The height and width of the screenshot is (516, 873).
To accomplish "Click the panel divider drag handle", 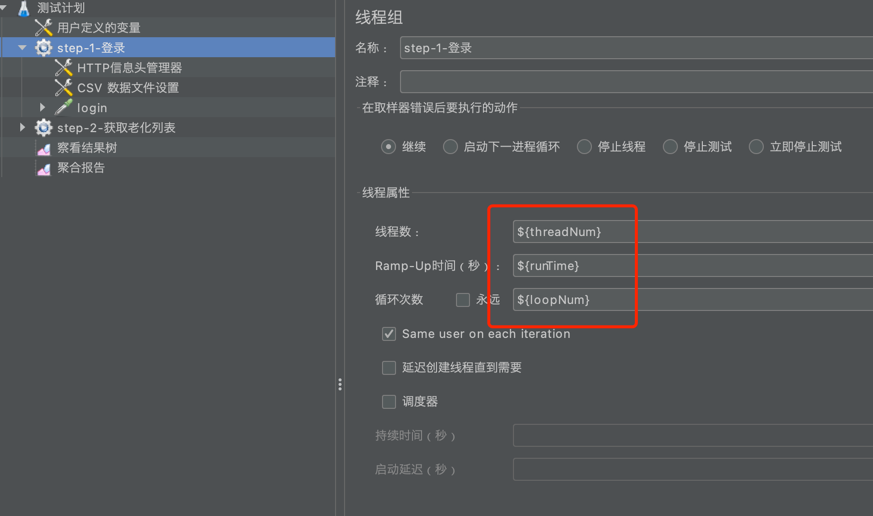I will coord(340,384).
